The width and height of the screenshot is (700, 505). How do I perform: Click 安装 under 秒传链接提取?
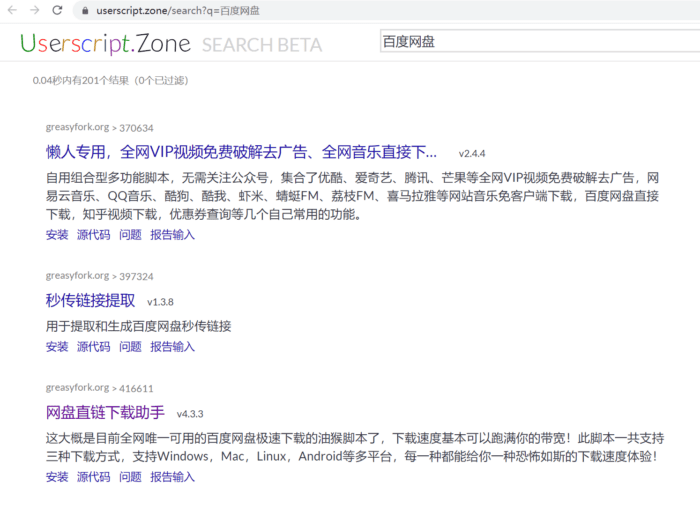click(x=57, y=346)
